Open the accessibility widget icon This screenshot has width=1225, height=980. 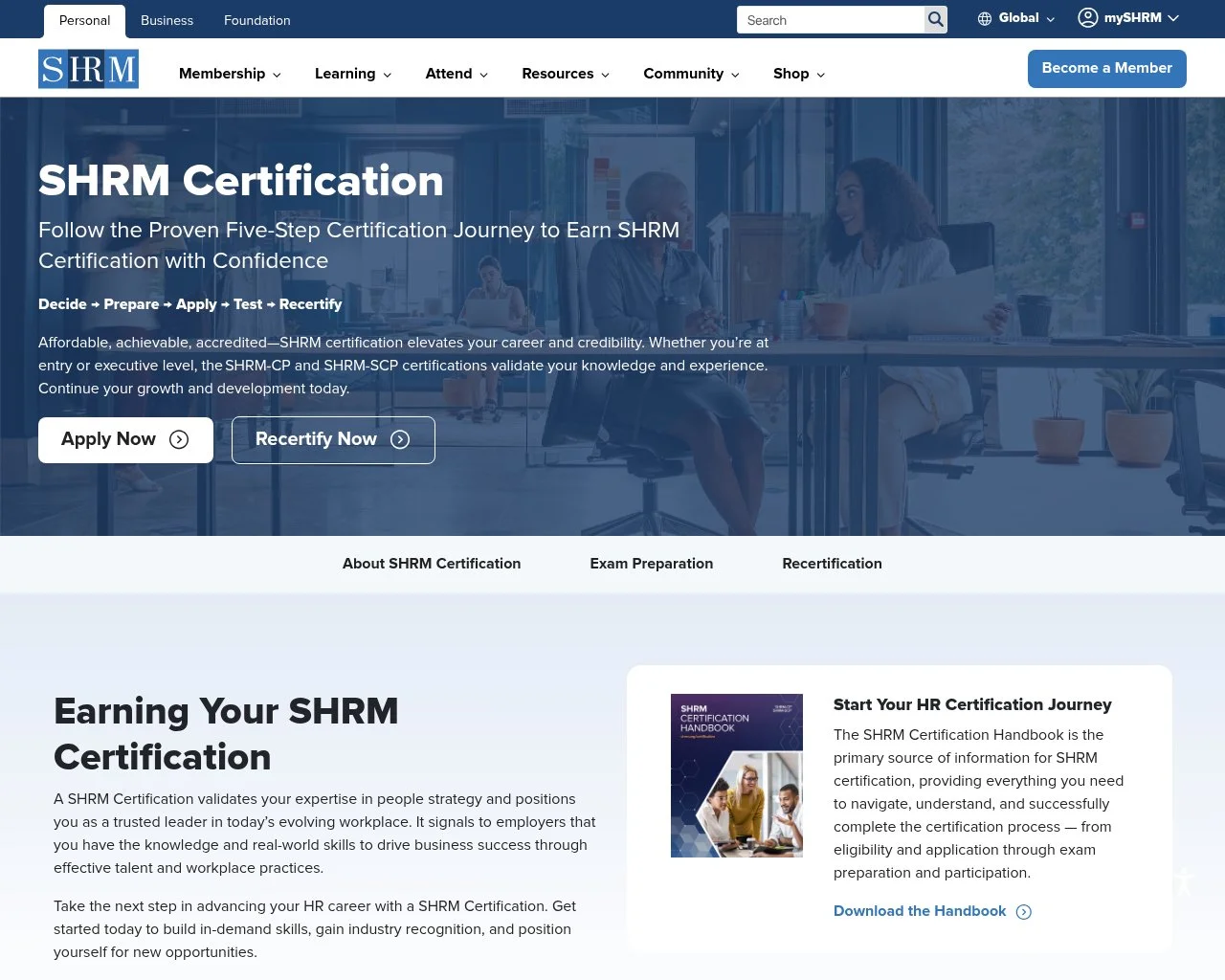1183,880
